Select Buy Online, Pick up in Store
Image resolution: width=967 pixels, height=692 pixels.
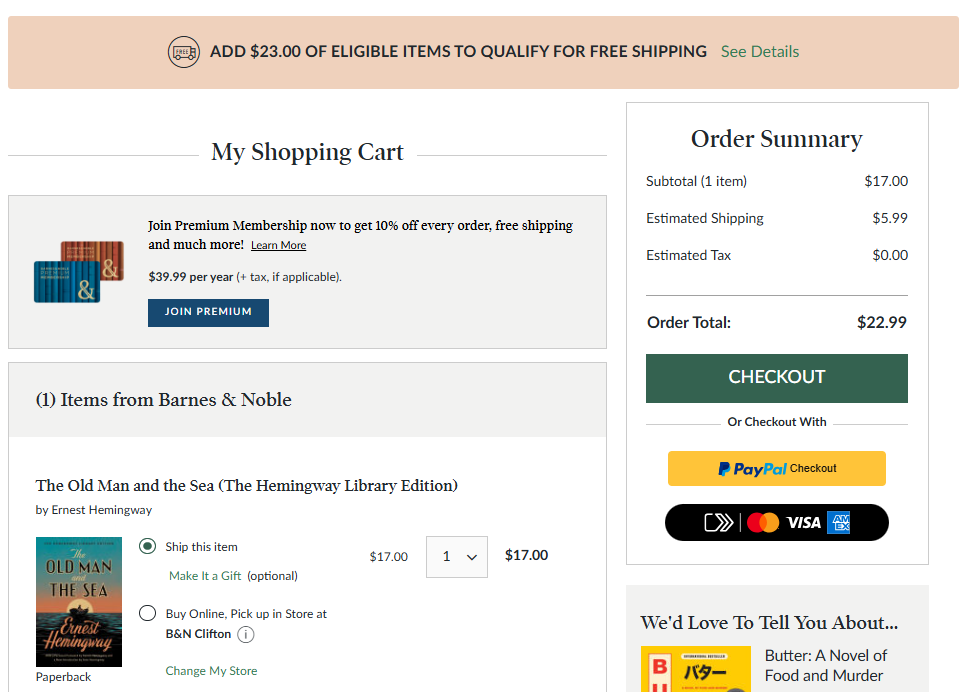[147, 613]
